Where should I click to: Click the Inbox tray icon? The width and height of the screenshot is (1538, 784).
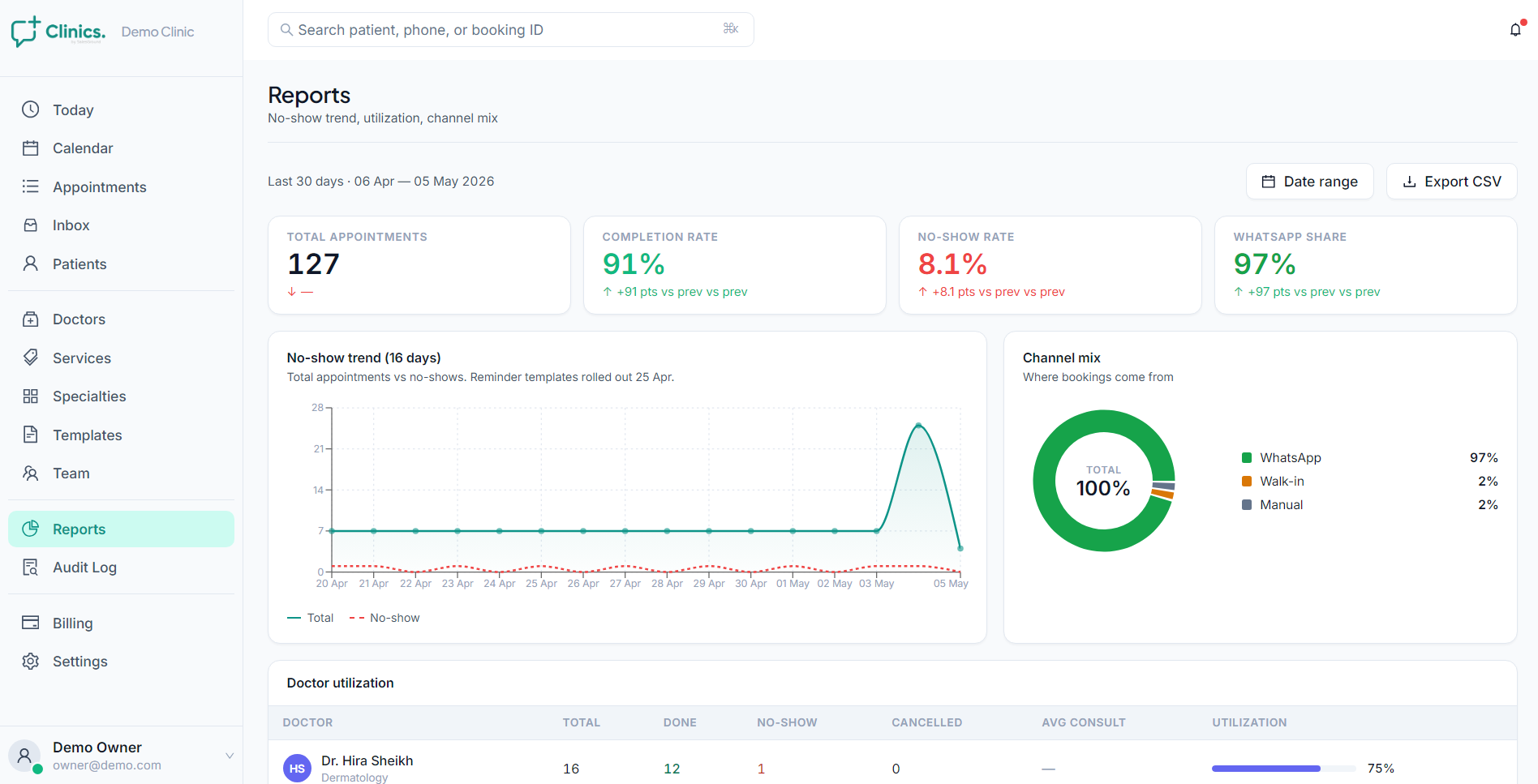coord(31,225)
